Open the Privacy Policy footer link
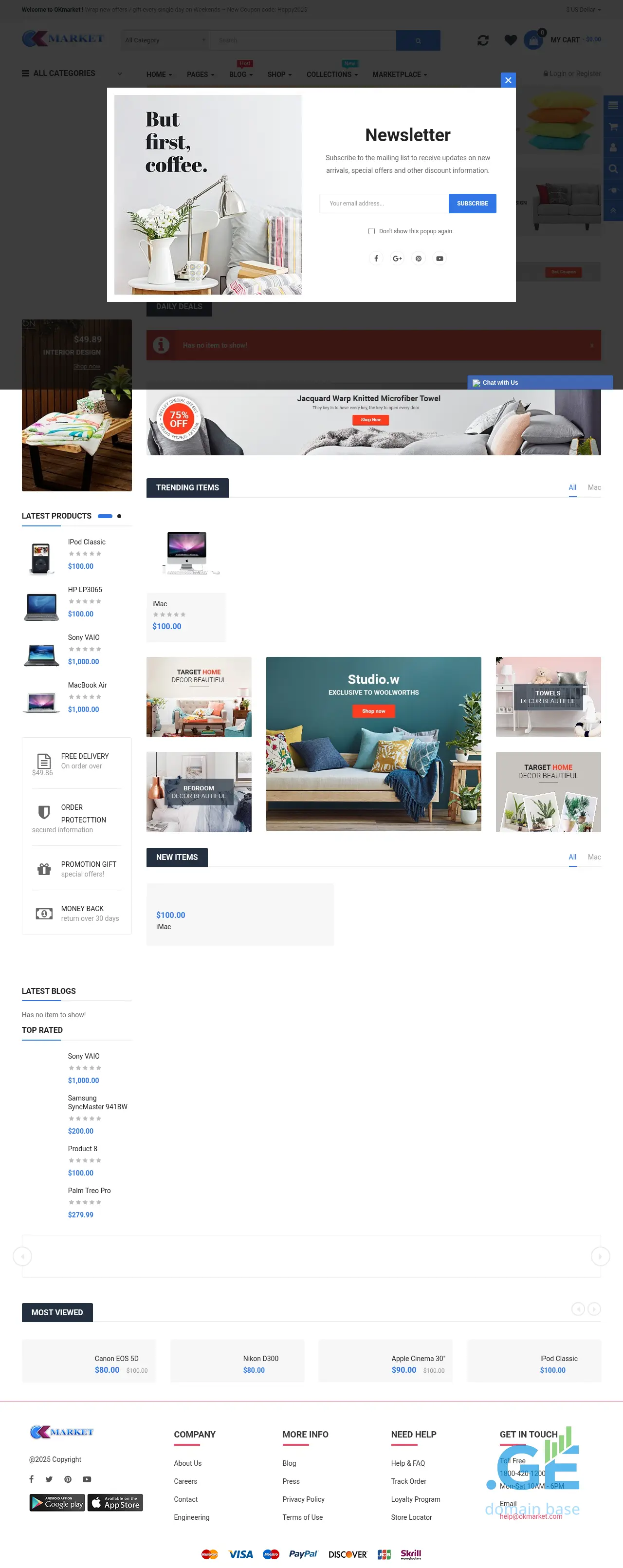 pyautogui.click(x=303, y=1499)
